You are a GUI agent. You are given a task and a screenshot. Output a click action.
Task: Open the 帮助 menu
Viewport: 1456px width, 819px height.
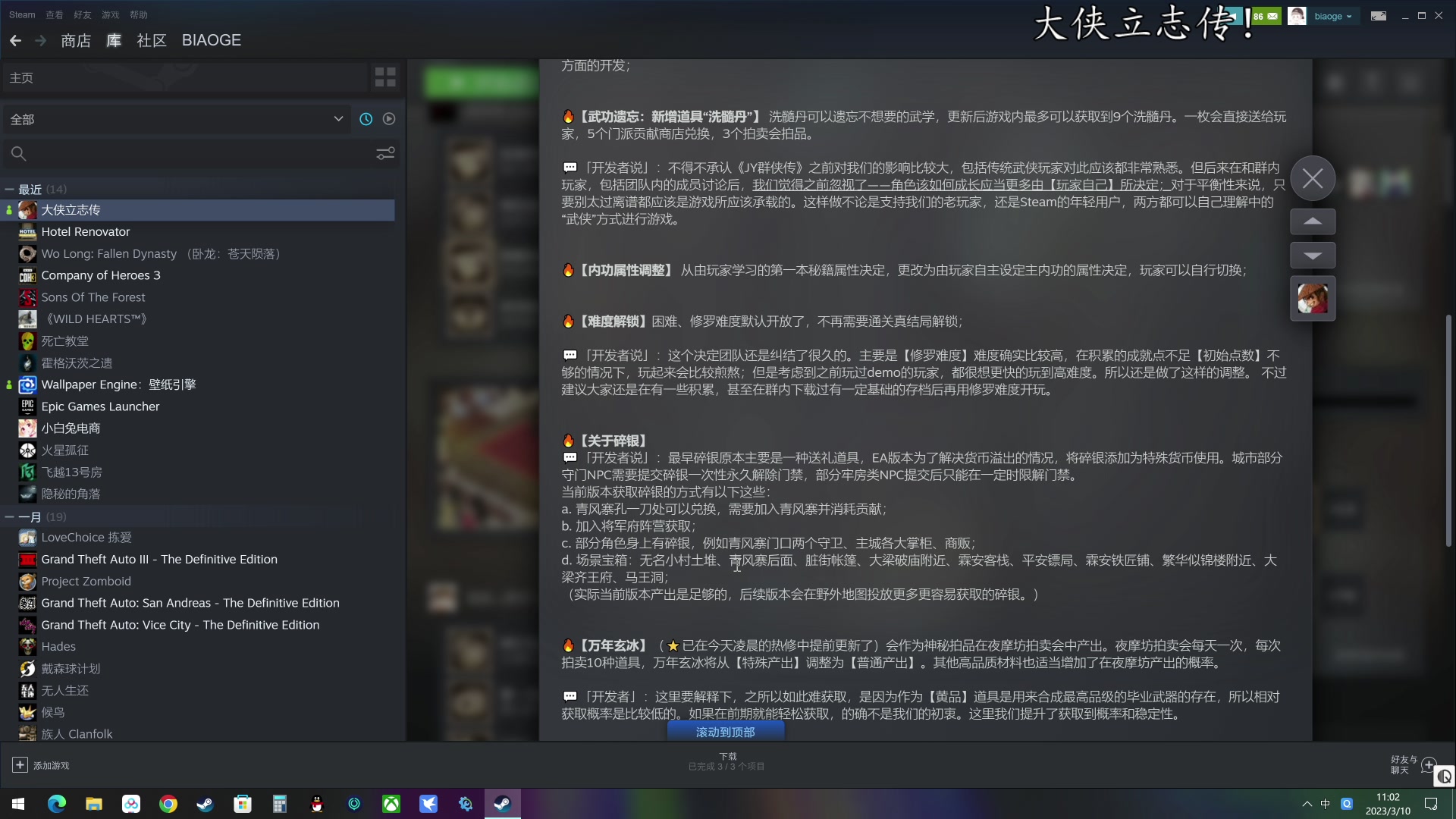139,14
